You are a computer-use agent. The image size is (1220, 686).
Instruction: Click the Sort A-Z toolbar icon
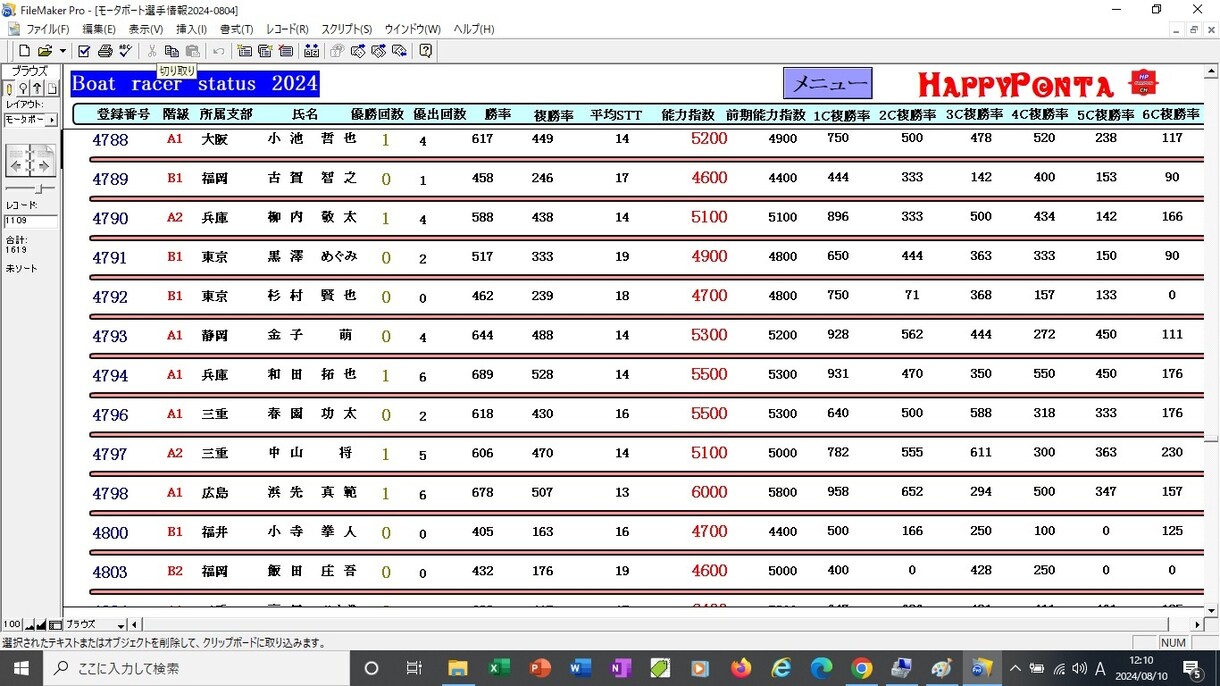pos(312,51)
